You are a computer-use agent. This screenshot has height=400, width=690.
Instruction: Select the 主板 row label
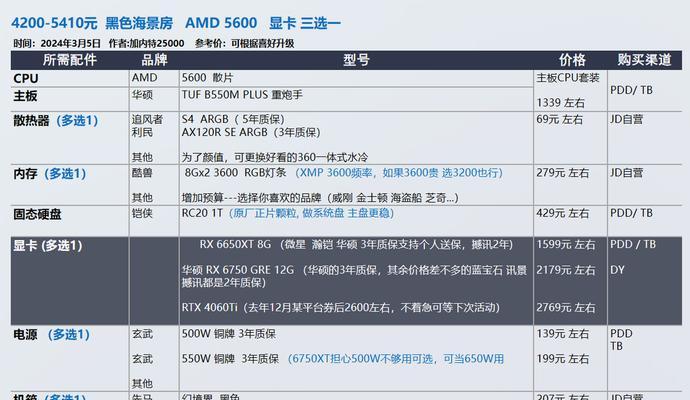pos(26,95)
